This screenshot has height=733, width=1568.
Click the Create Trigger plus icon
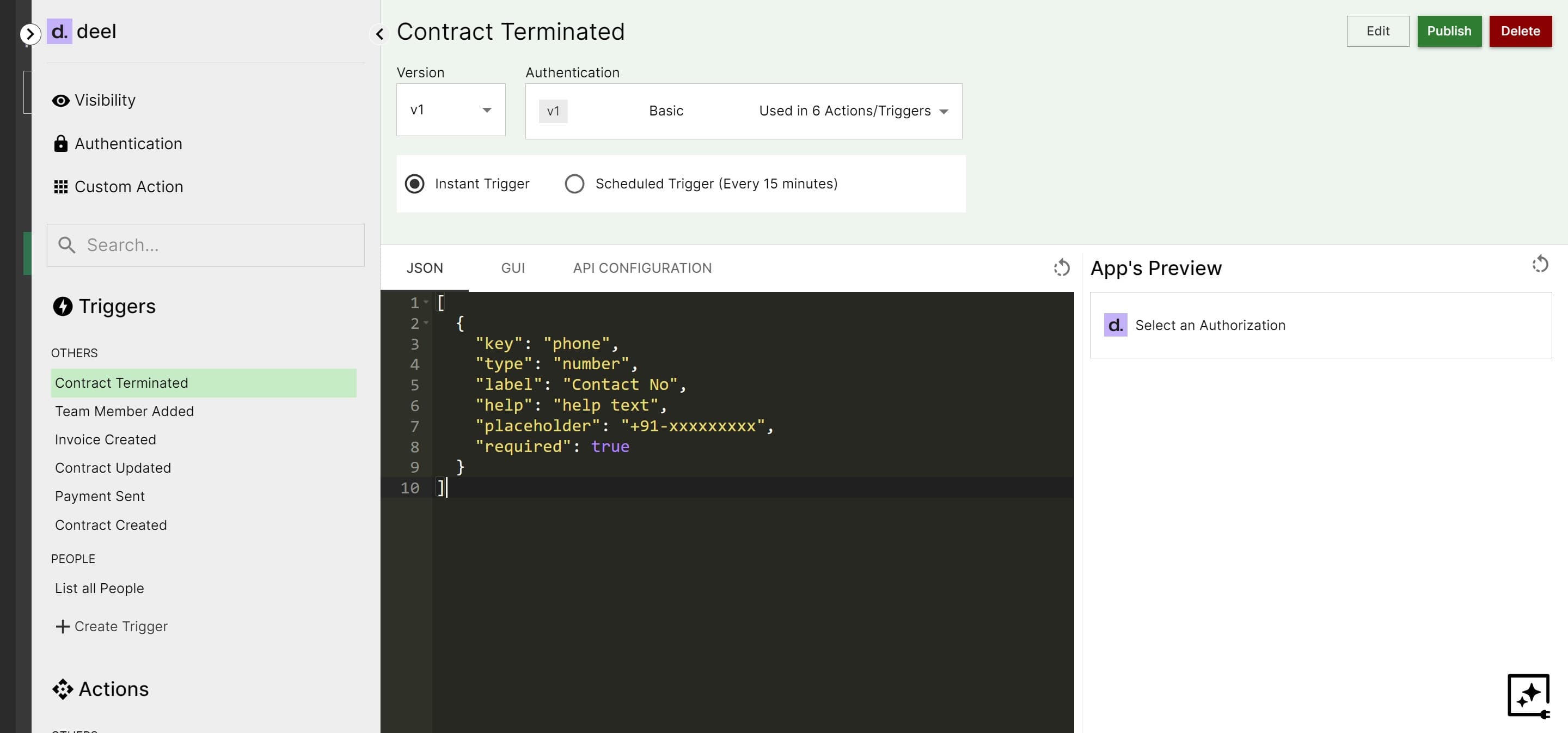[x=62, y=626]
